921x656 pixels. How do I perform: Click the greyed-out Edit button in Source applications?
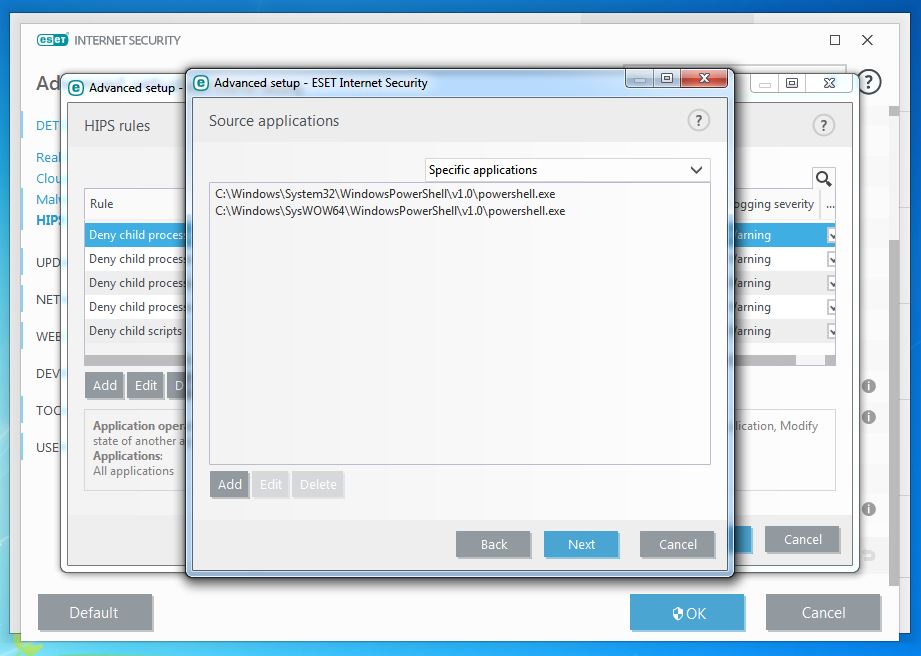tap(271, 485)
